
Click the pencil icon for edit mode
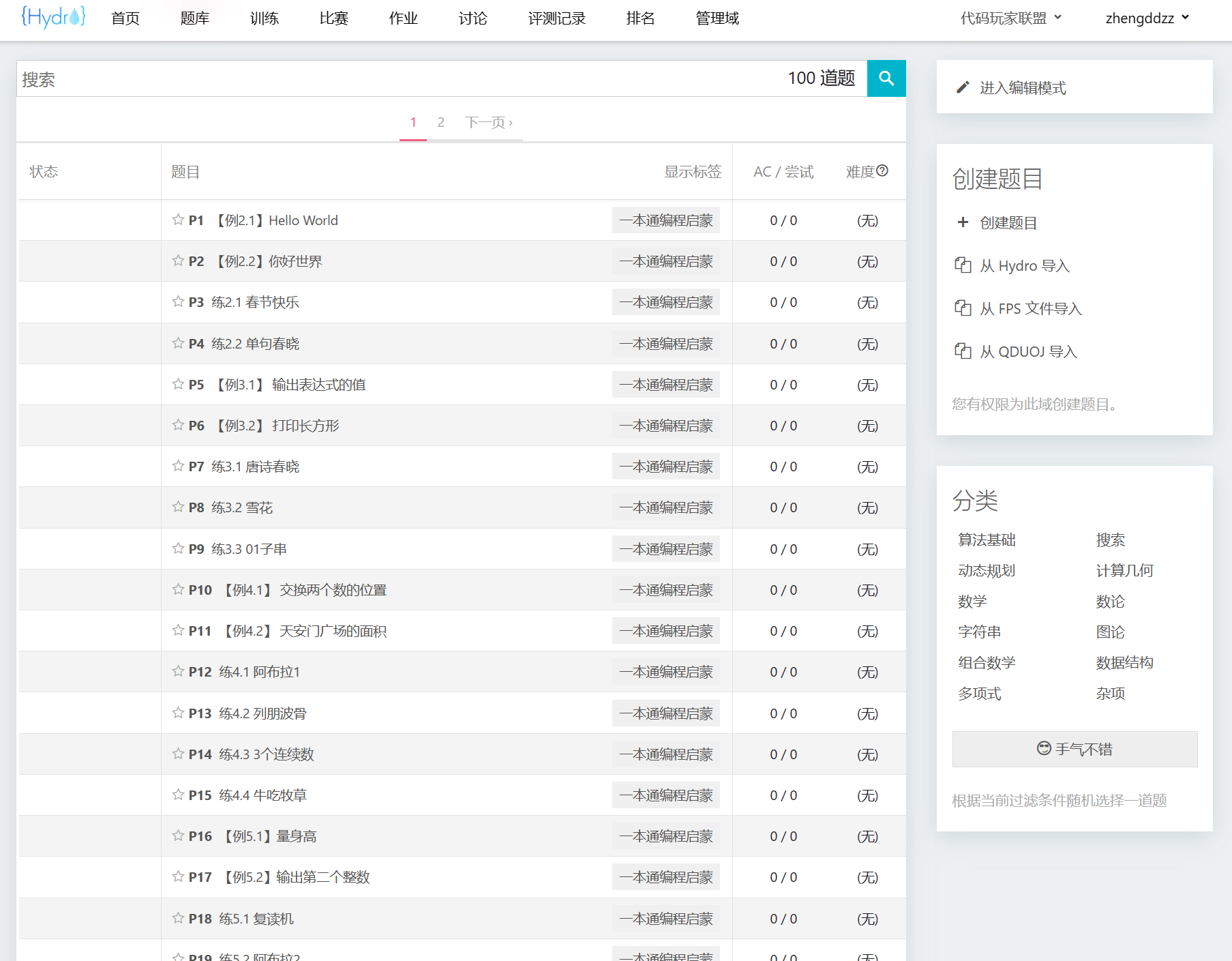click(962, 87)
